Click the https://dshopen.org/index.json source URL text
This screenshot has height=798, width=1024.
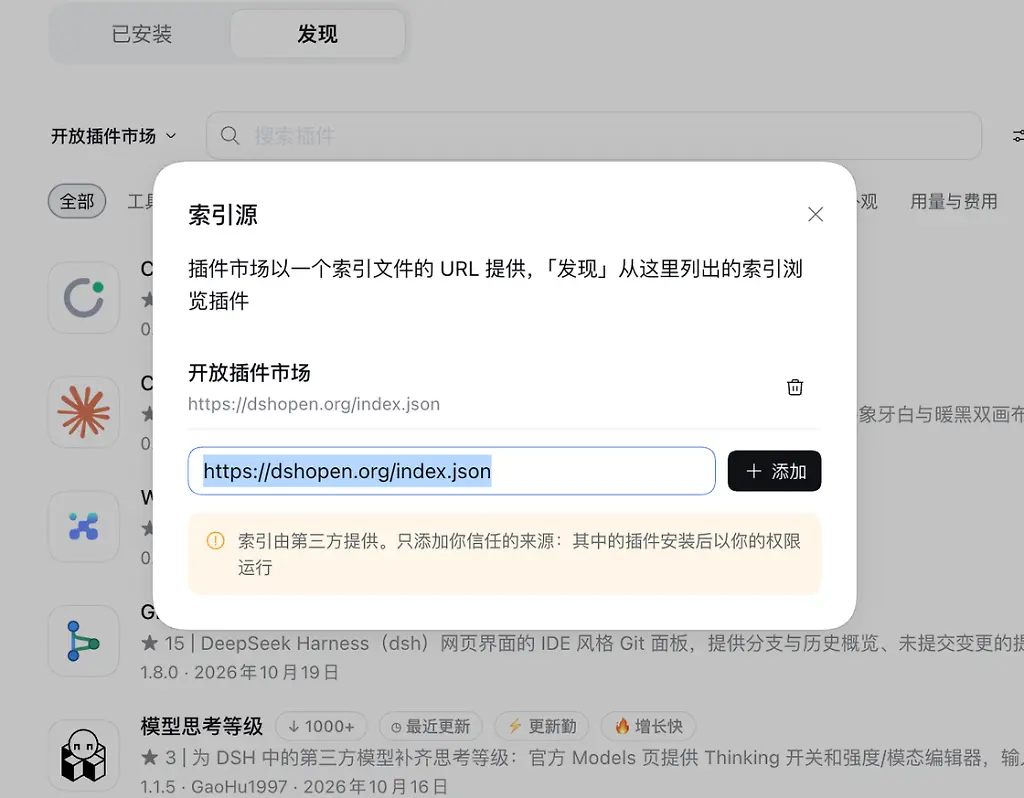(314, 404)
